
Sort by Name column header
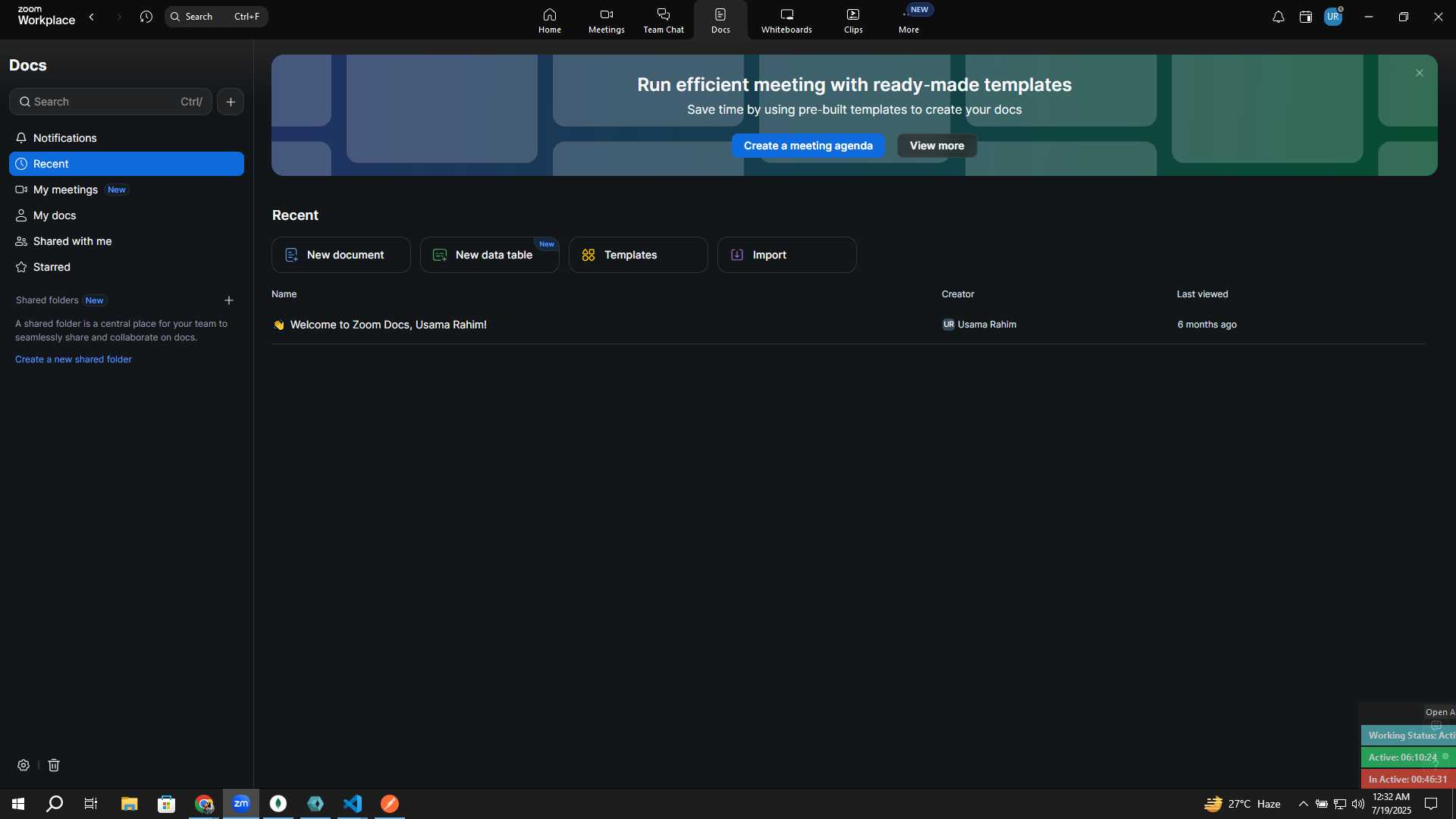tap(284, 294)
